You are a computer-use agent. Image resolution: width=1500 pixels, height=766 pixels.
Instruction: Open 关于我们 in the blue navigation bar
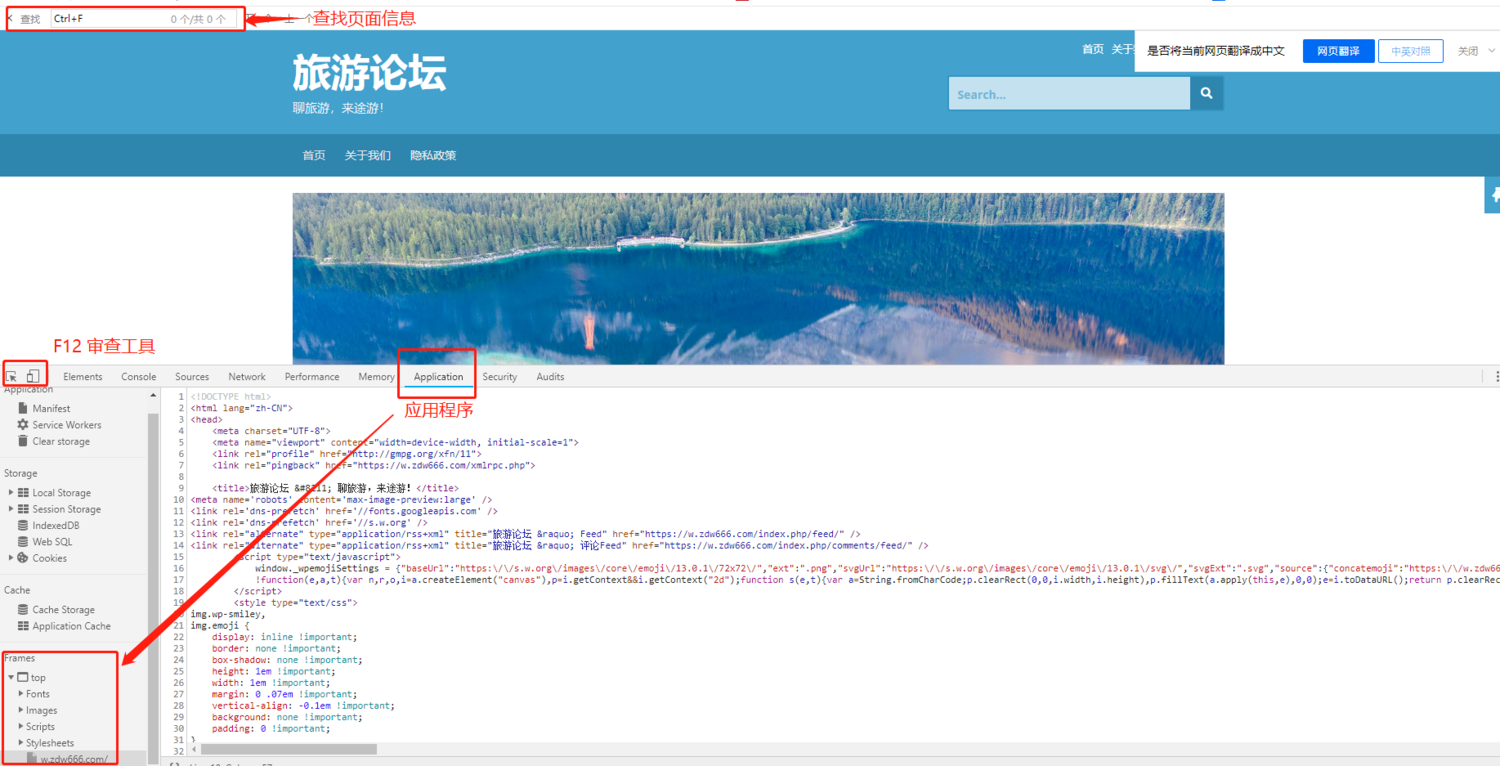point(368,155)
